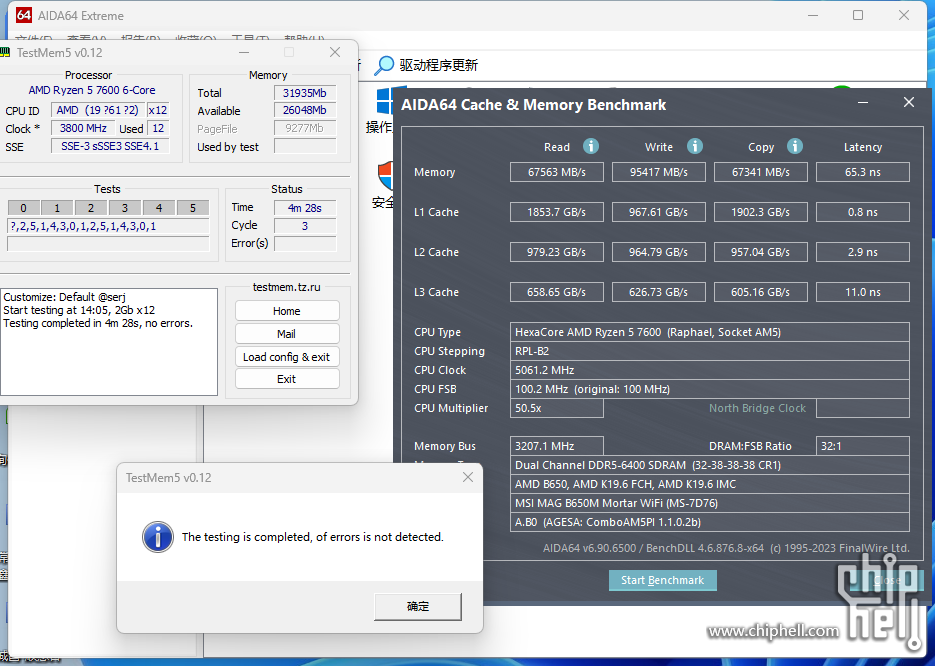Click the Total memory value 31935Mb

(x=305, y=93)
